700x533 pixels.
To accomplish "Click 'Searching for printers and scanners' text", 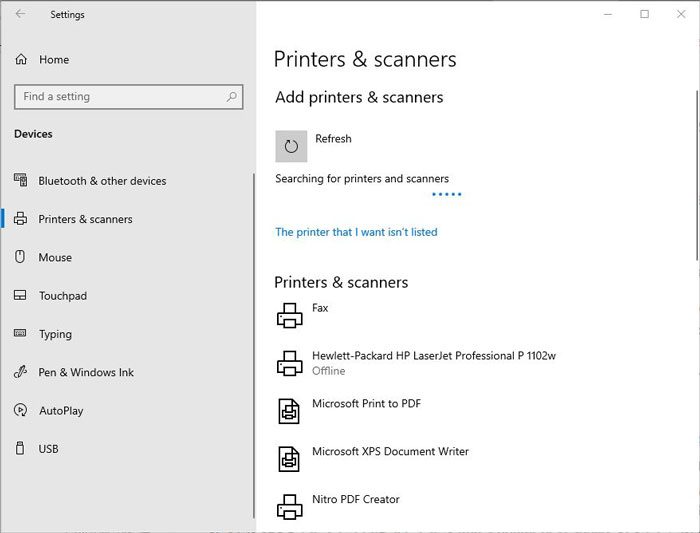I will [362, 179].
